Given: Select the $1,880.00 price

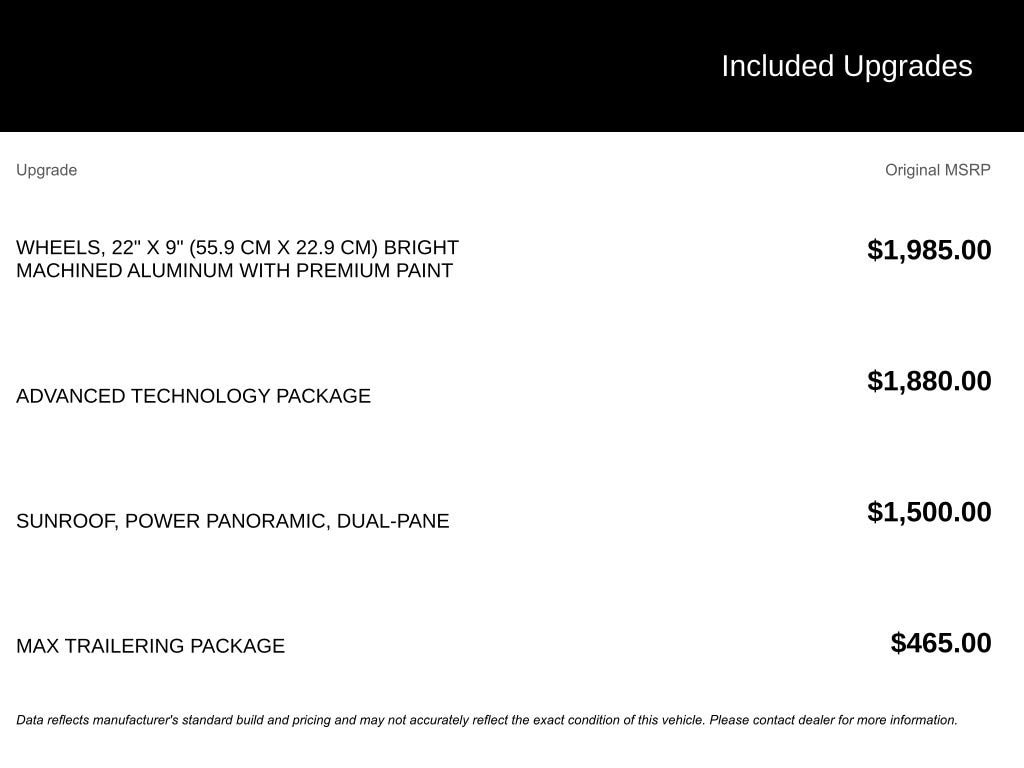Looking at the screenshot, I should (x=929, y=381).
